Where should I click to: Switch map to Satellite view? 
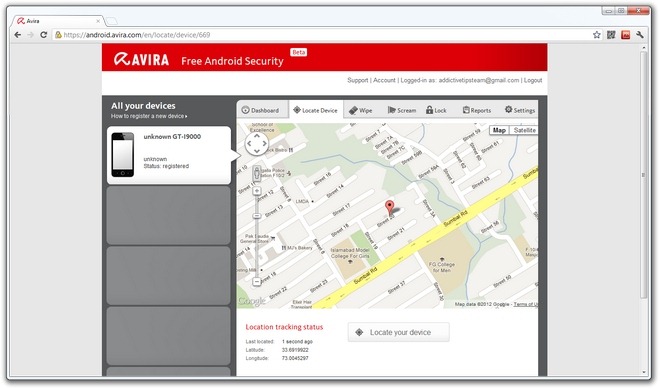[x=524, y=130]
